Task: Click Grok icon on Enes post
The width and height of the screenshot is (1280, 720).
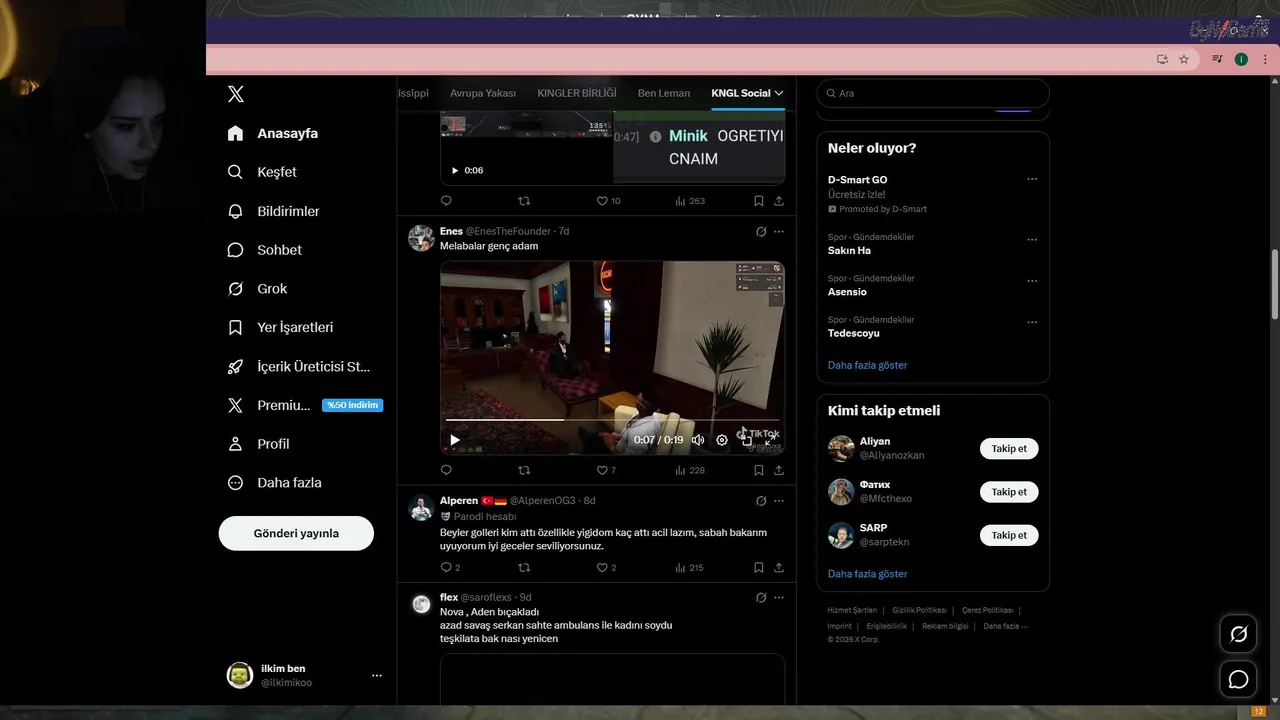Action: (761, 232)
